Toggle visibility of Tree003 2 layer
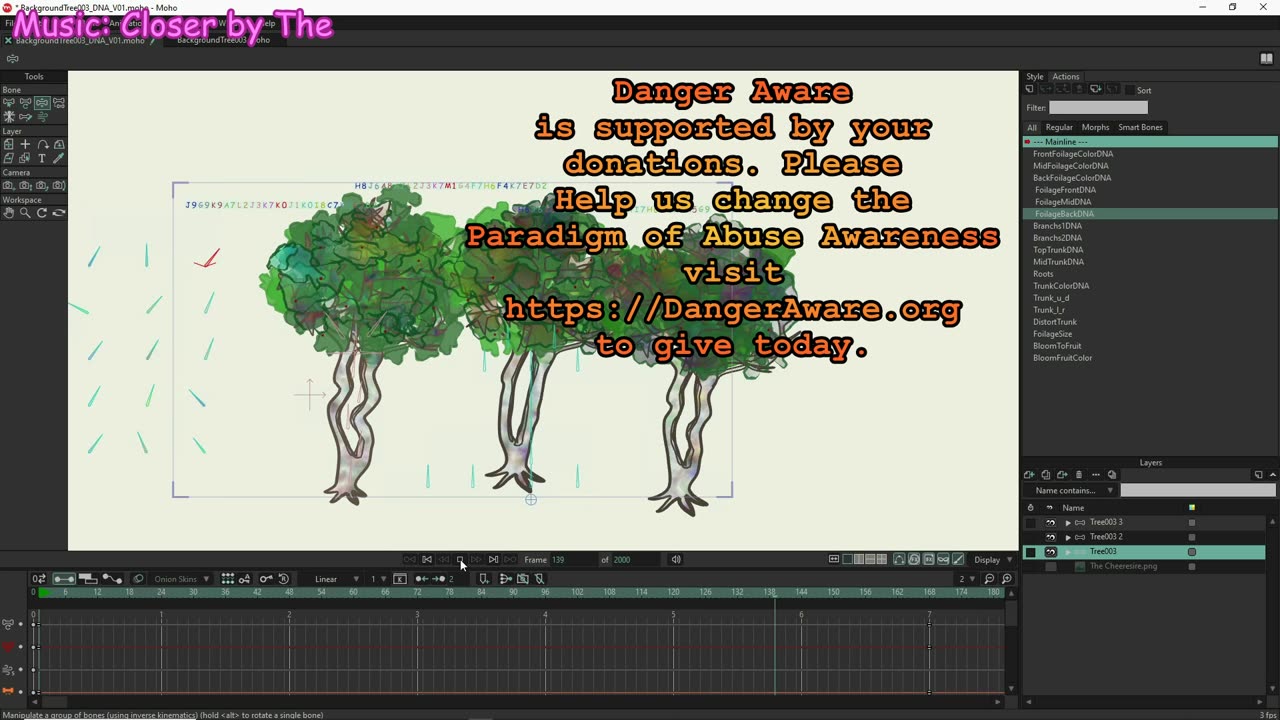The width and height of the screenshot is (1280, 720). [1050, 537]
